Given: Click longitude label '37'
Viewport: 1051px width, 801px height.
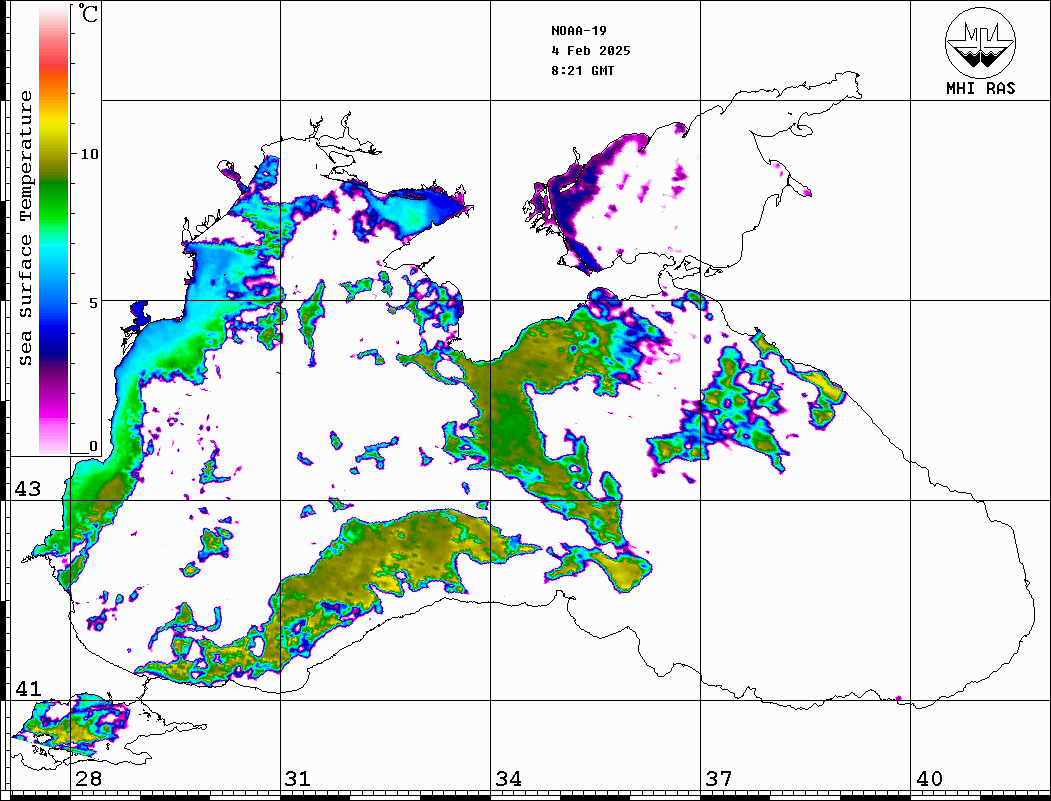Looking at the screenshot, I should pos(719,779).
